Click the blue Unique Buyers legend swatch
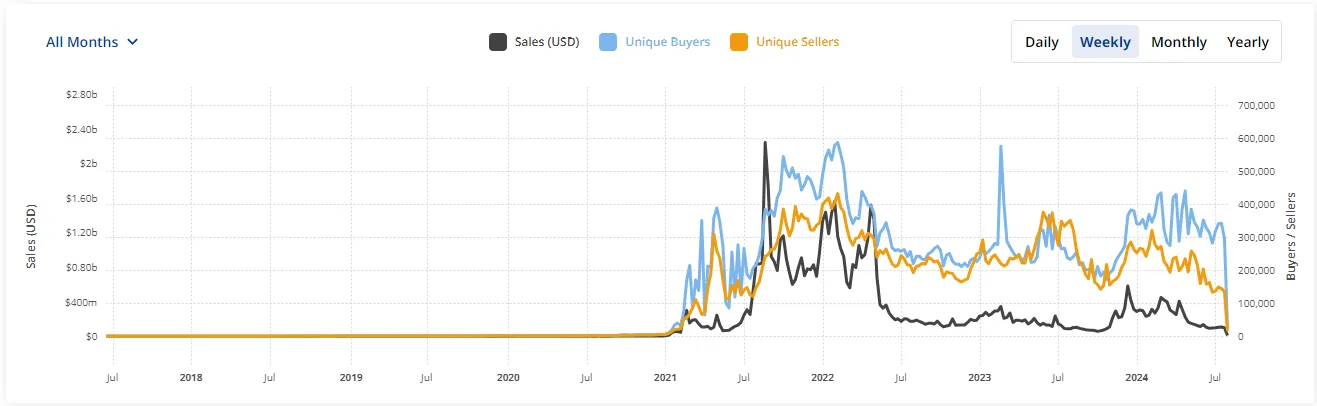This screenshot has width=1317, height=406. coord(607,42)
